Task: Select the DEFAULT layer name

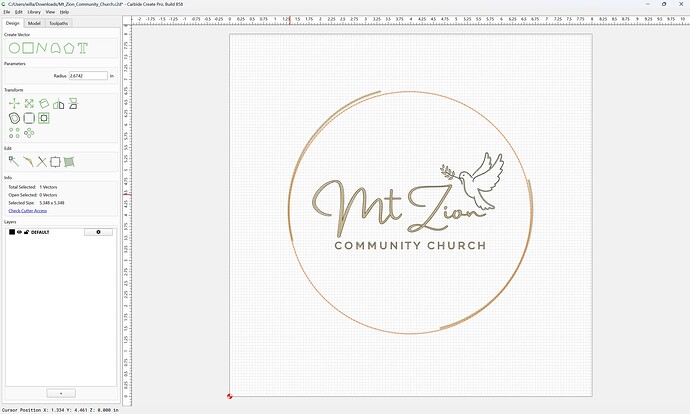Action: [x=40, y=232]
